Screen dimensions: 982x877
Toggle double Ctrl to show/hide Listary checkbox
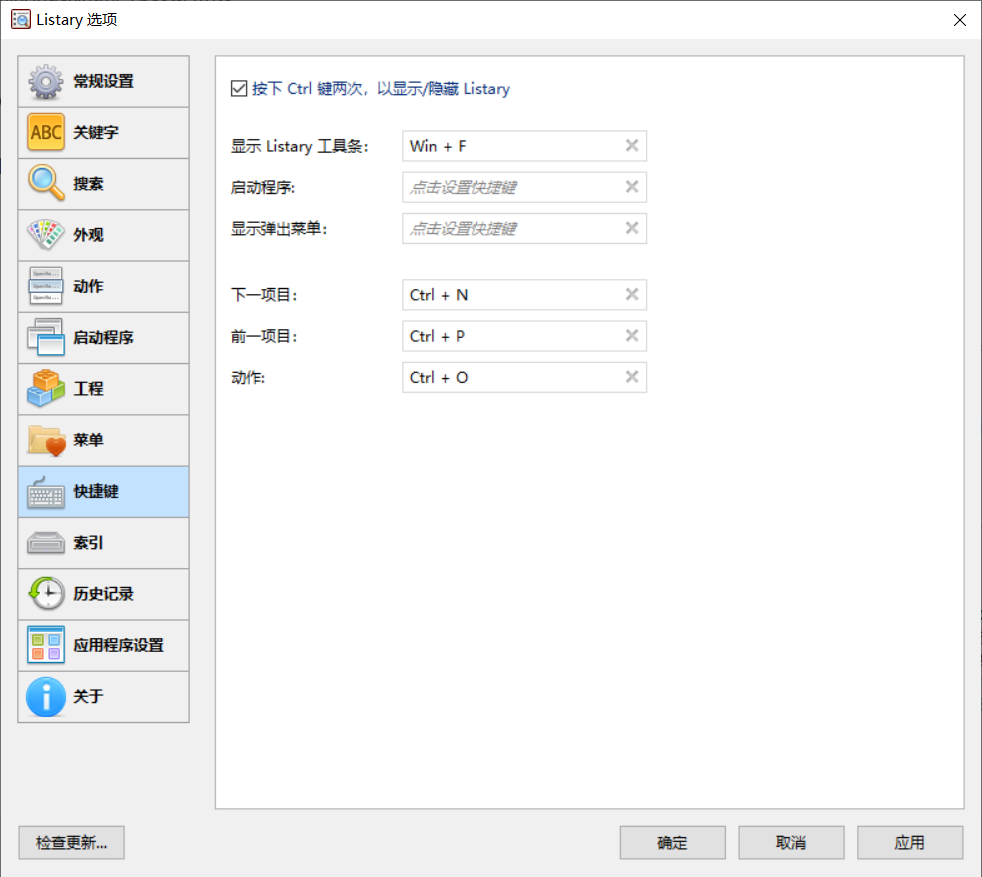click(x=239, y=88)
